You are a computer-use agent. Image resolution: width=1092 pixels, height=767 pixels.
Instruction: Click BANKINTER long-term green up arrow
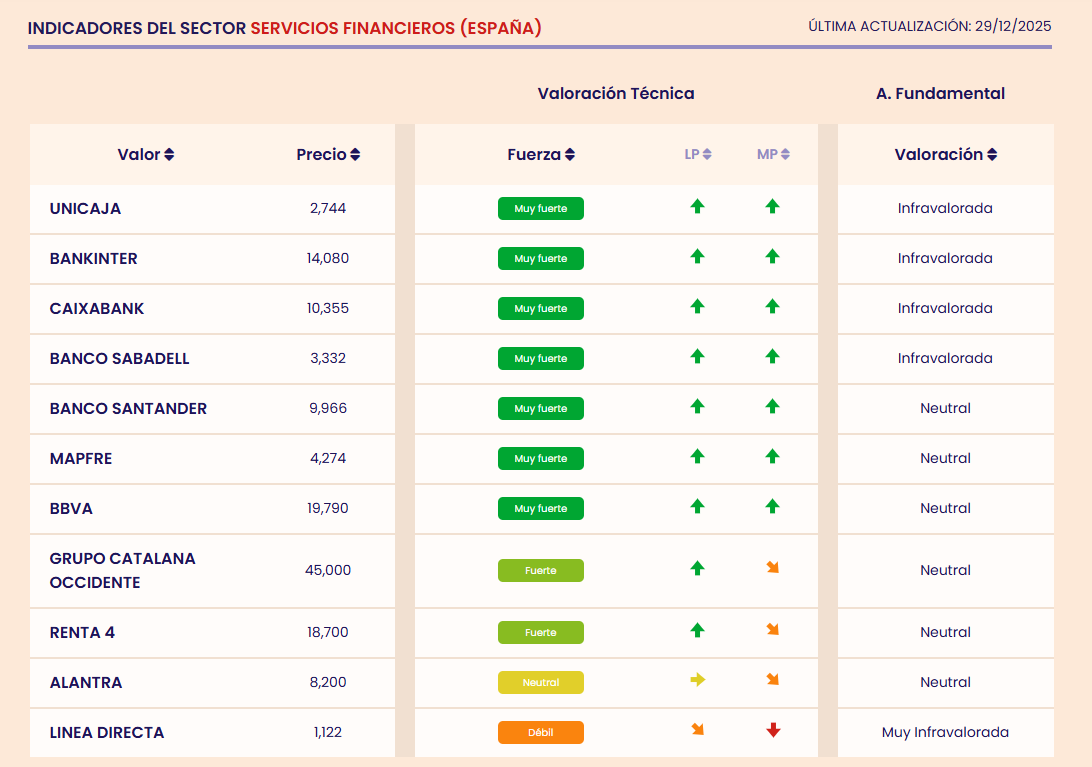[697, 257]
